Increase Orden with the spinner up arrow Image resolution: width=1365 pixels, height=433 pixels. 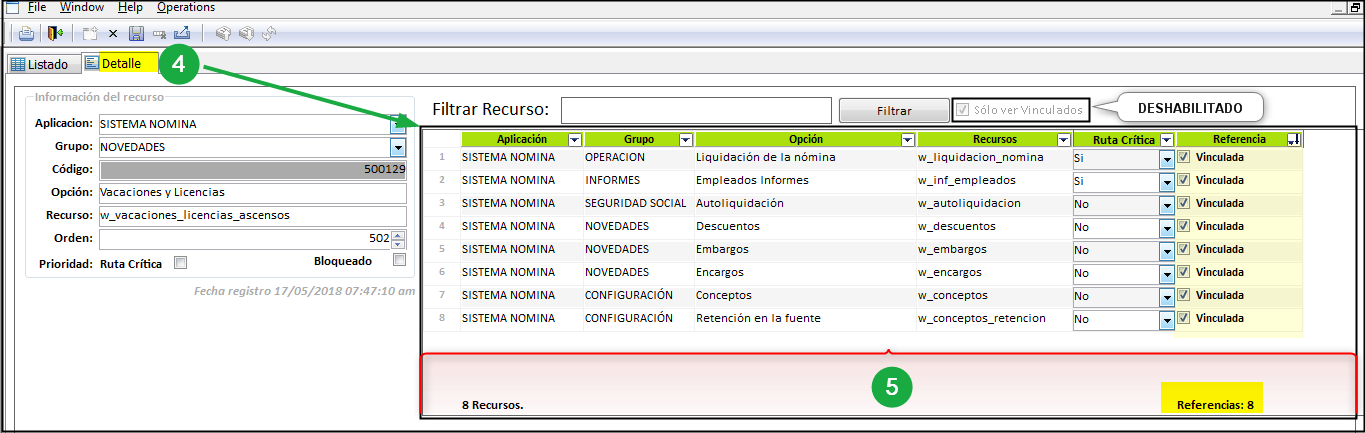(x=398, y=235)
